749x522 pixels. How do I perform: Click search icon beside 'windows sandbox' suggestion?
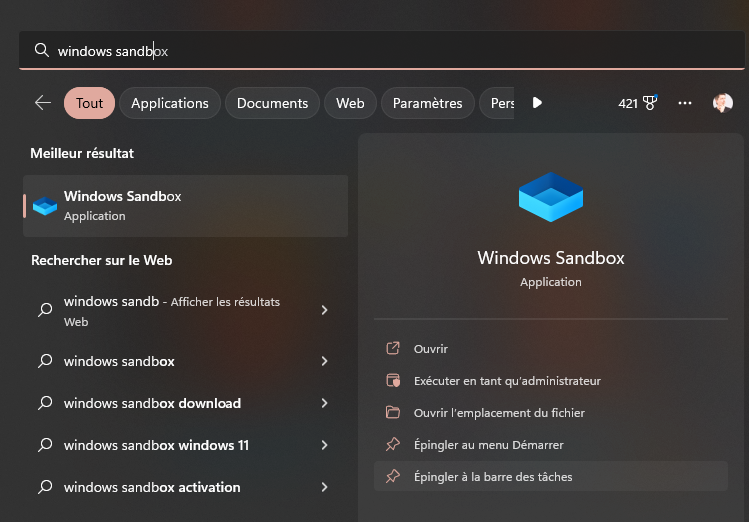45,361
